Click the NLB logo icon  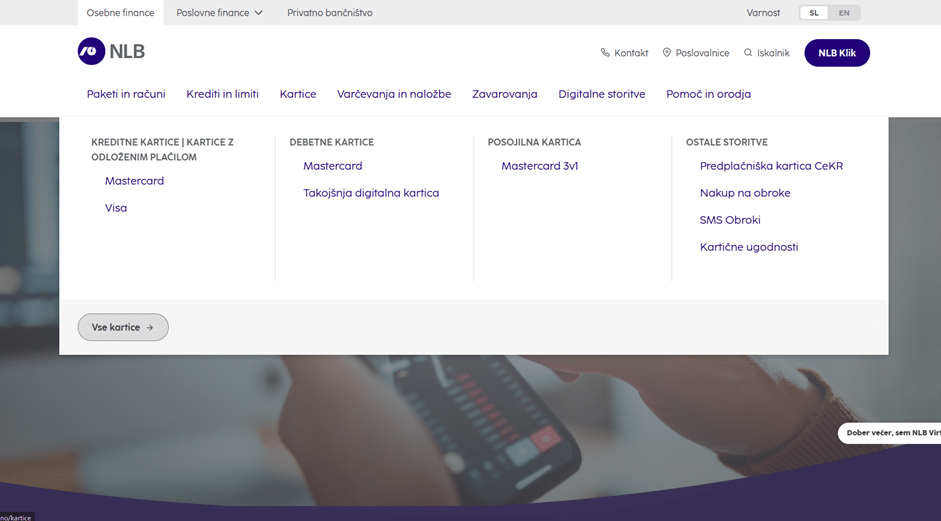pos(91,51)
